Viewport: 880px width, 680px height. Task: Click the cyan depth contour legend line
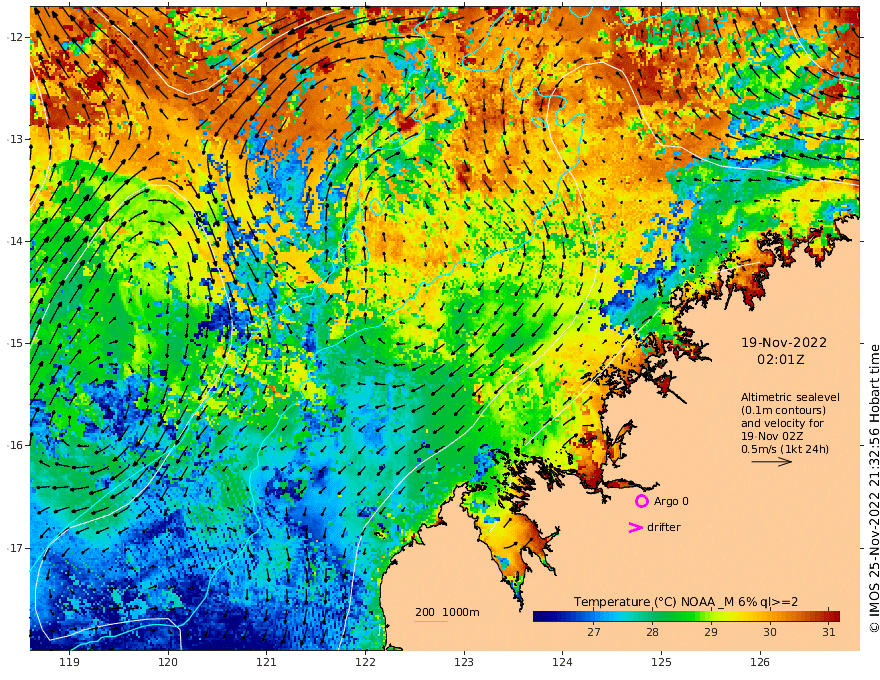point(430,621)
